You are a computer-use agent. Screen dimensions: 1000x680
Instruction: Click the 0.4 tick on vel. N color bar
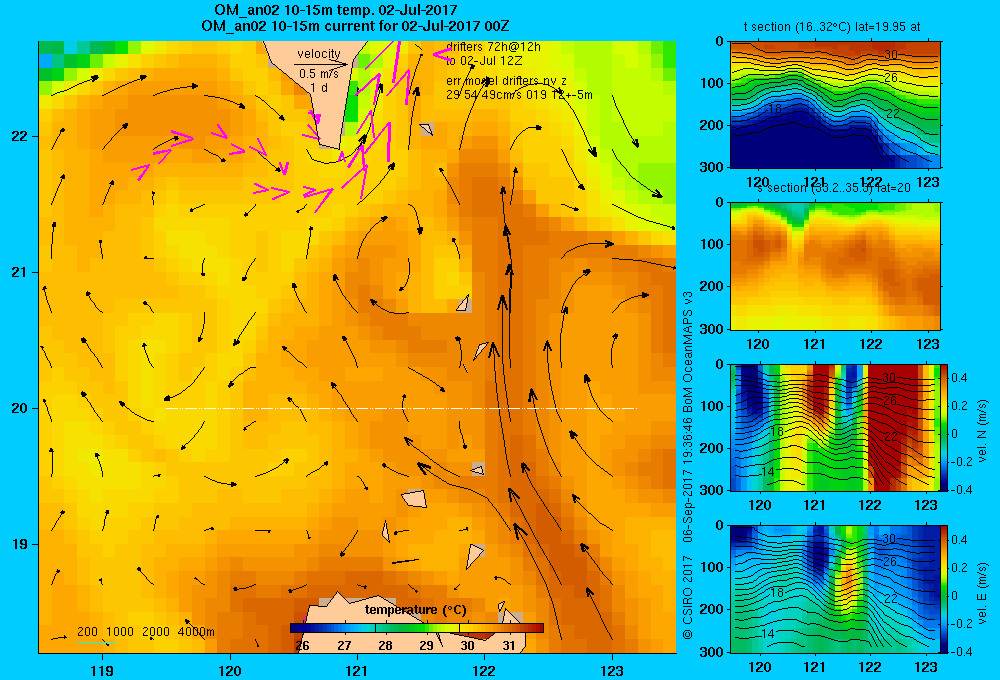click(959, 378)
